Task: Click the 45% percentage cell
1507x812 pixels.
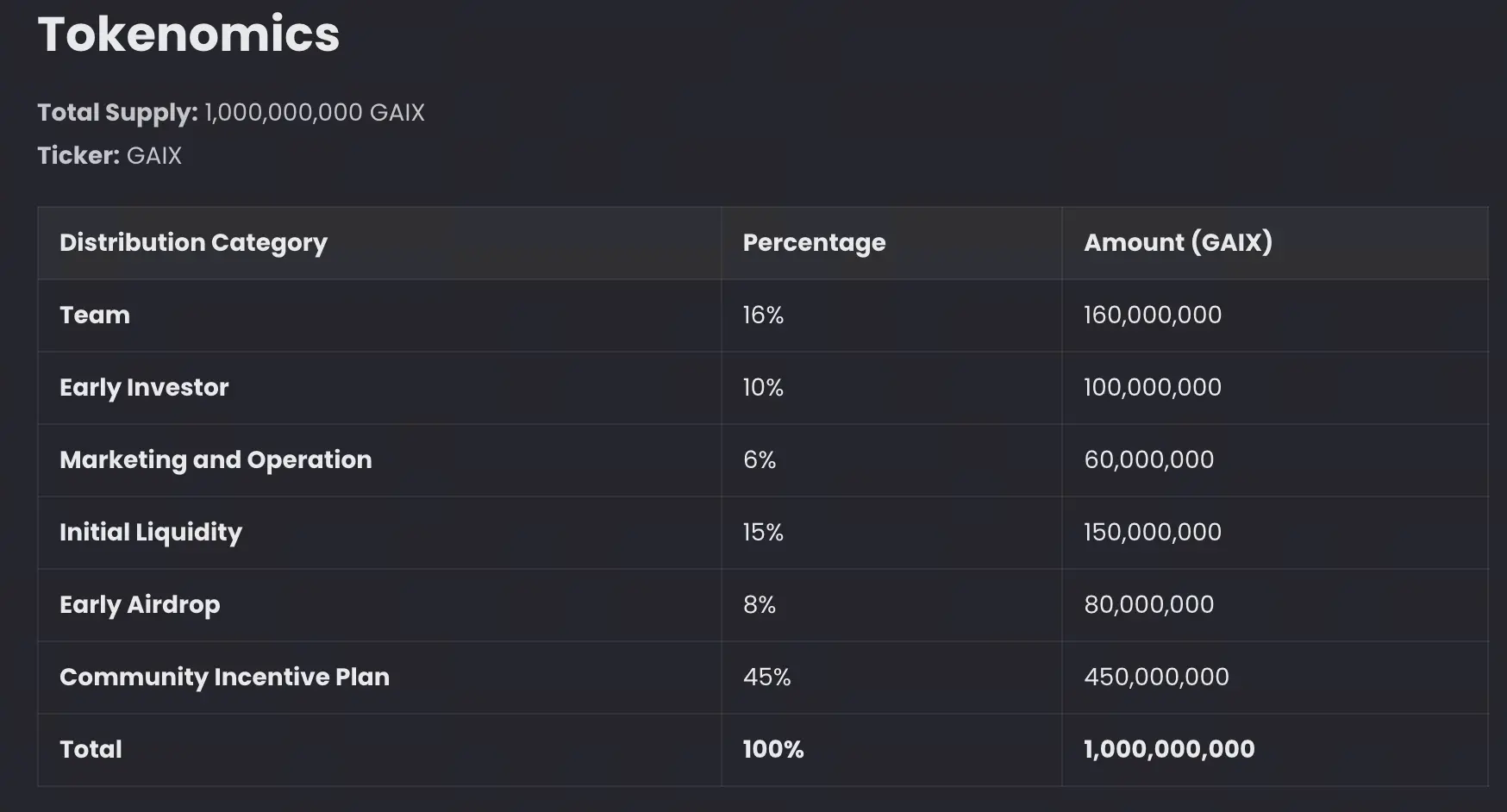Action: [766, 678]
